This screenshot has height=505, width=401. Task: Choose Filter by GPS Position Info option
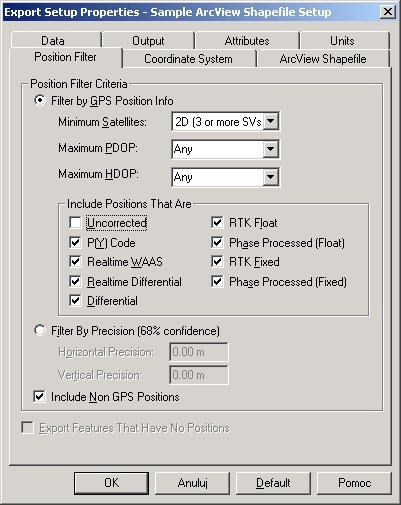coord(40,100)
